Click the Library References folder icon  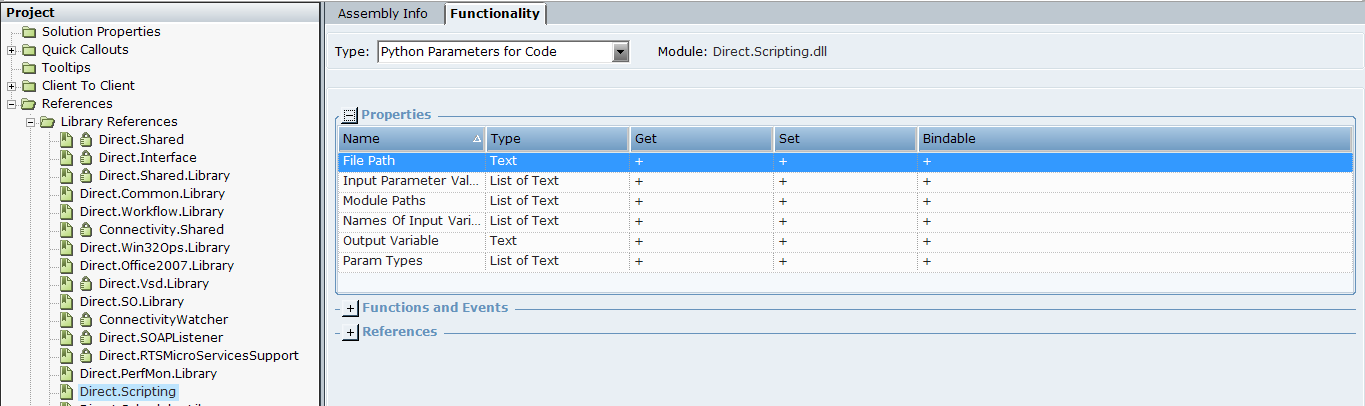tap(48, 122)
